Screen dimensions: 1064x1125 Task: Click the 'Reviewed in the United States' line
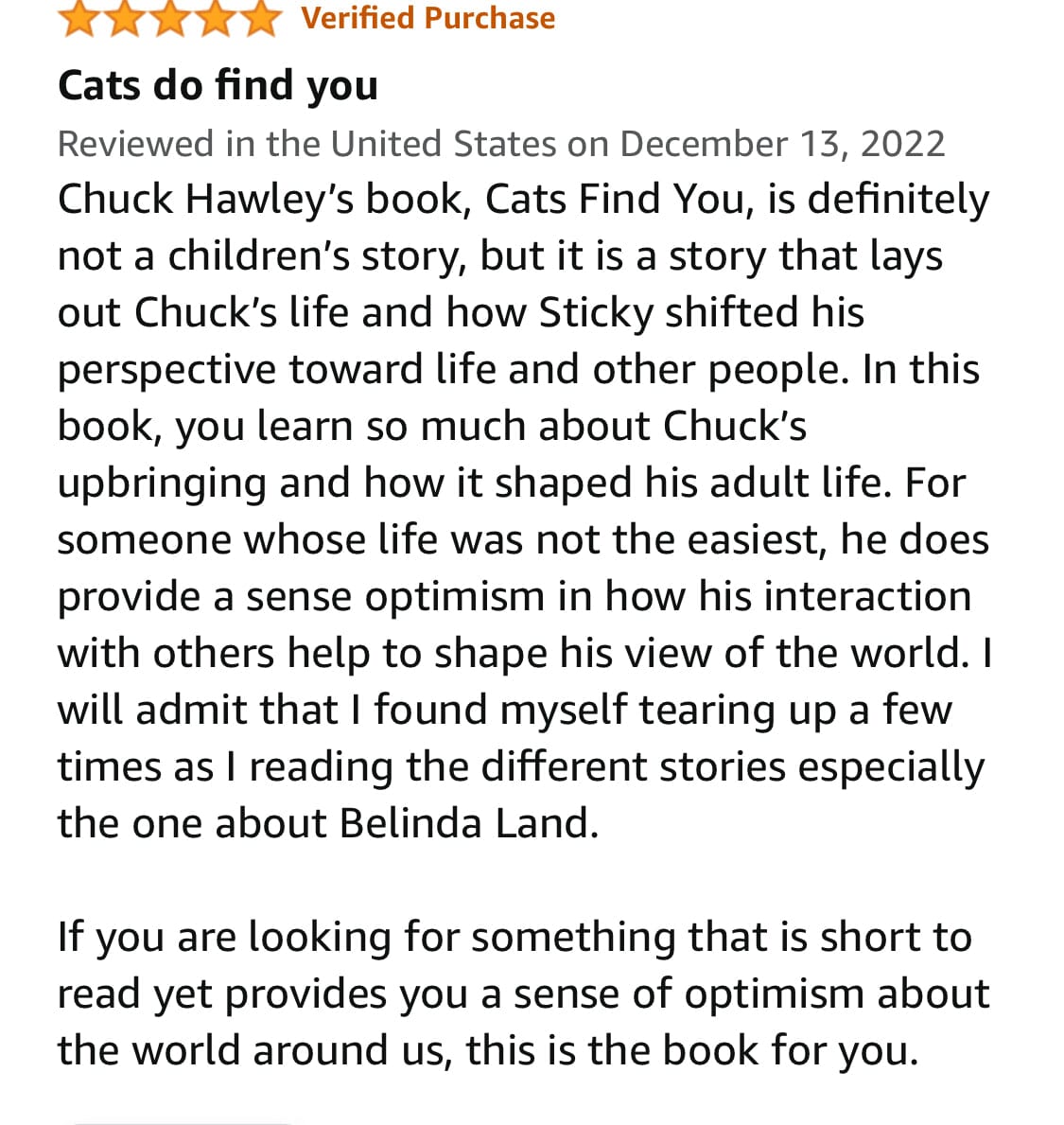[x=306, y=144]
